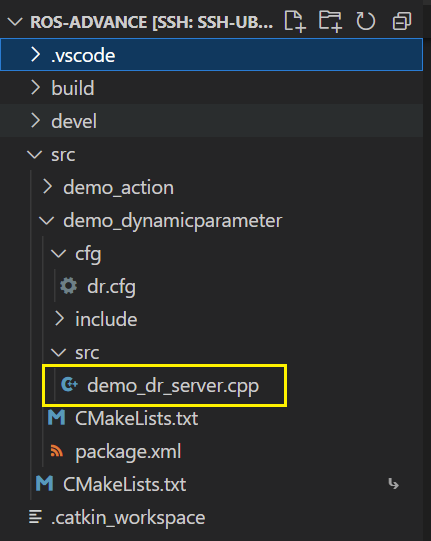This screenshot has height=541, width=431.
Task: Click the New File icon in explorer header
Action: [295, 21]
